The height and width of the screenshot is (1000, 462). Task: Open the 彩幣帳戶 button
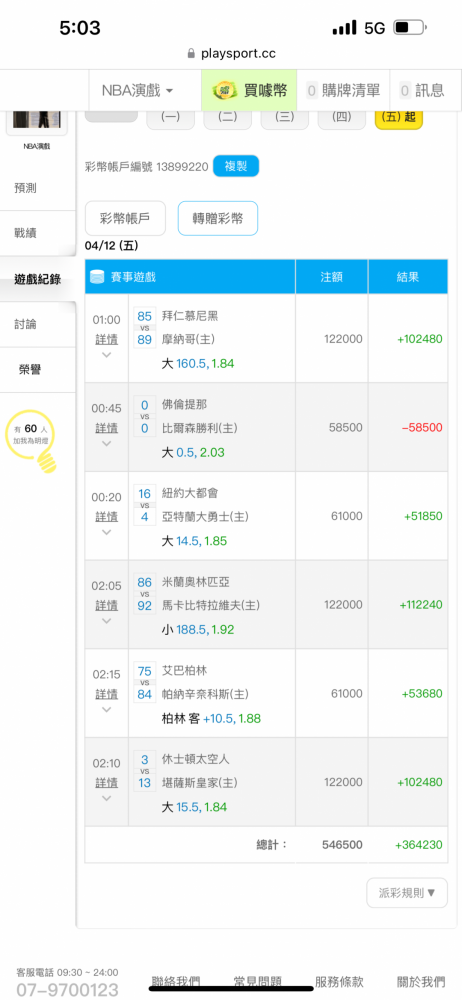click(x=125, y=219)
